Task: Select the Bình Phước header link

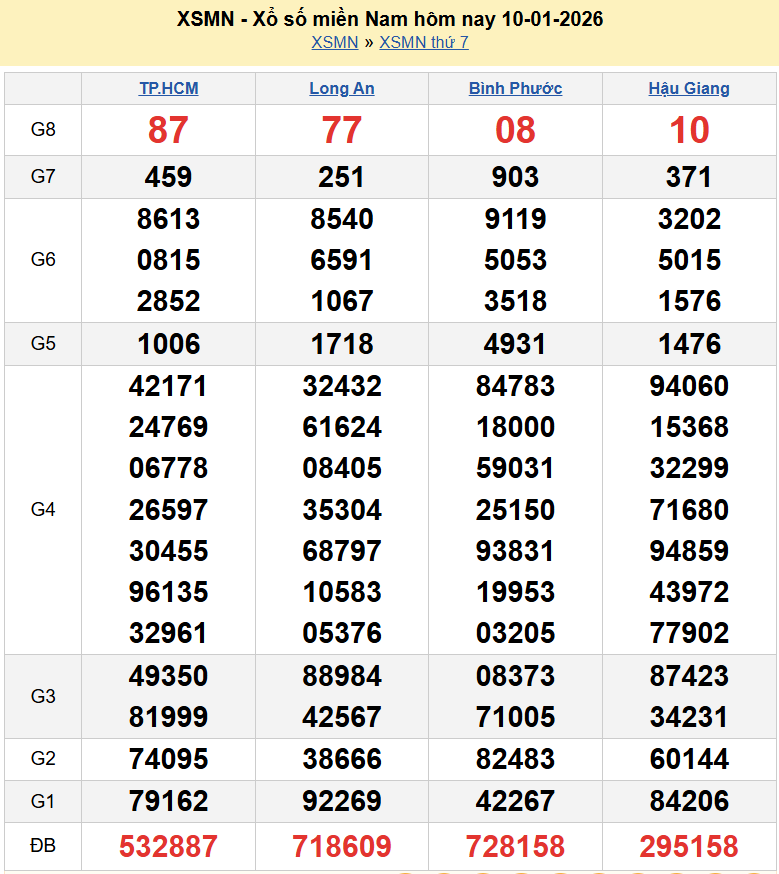Action: [x=515, y=88]
